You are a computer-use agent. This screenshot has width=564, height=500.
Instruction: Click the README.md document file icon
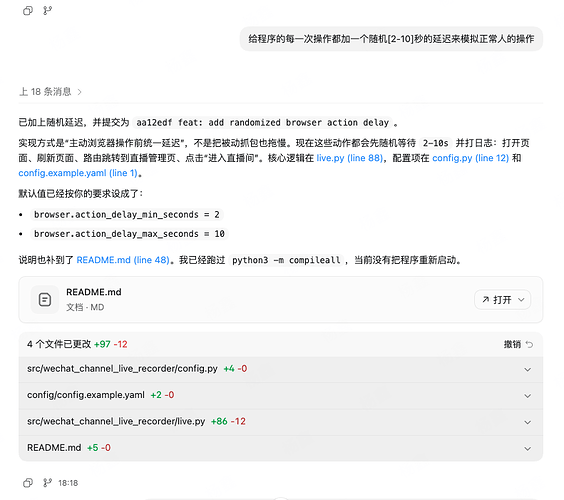(45, 300)
